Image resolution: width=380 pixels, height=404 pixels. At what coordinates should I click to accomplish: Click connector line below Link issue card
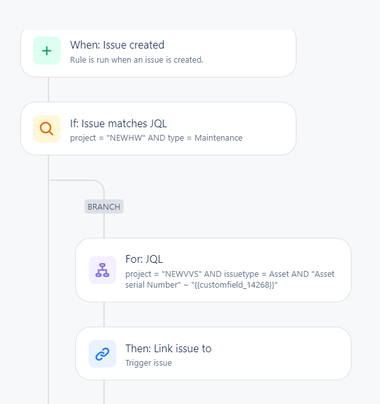[104, 392]
